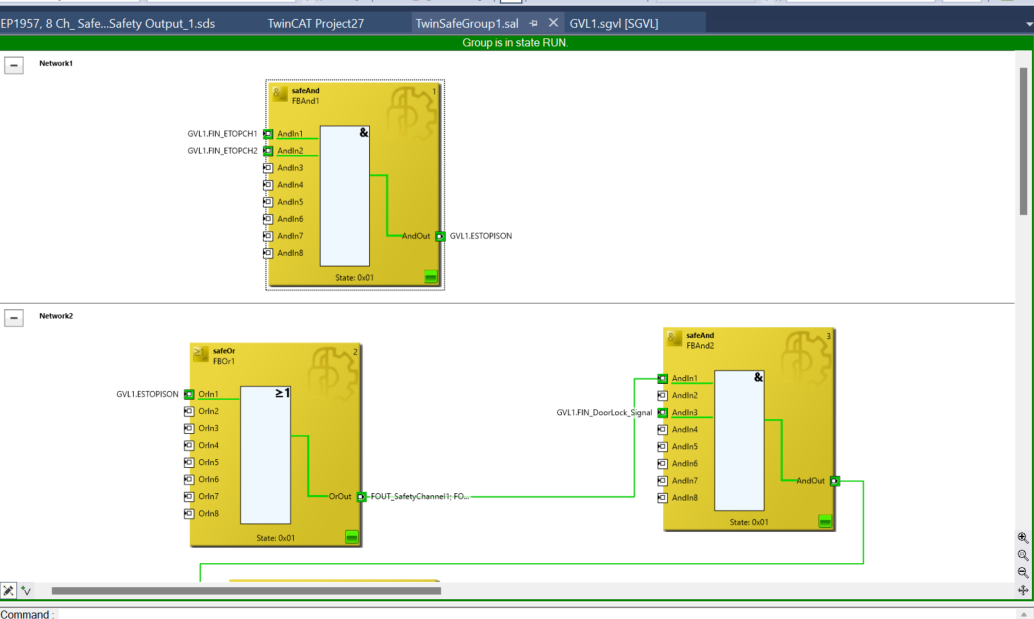1034x619 pixels.
Task: Click the safeAnd FBAnd1 block header icon
Action: [x=280, y=94]
